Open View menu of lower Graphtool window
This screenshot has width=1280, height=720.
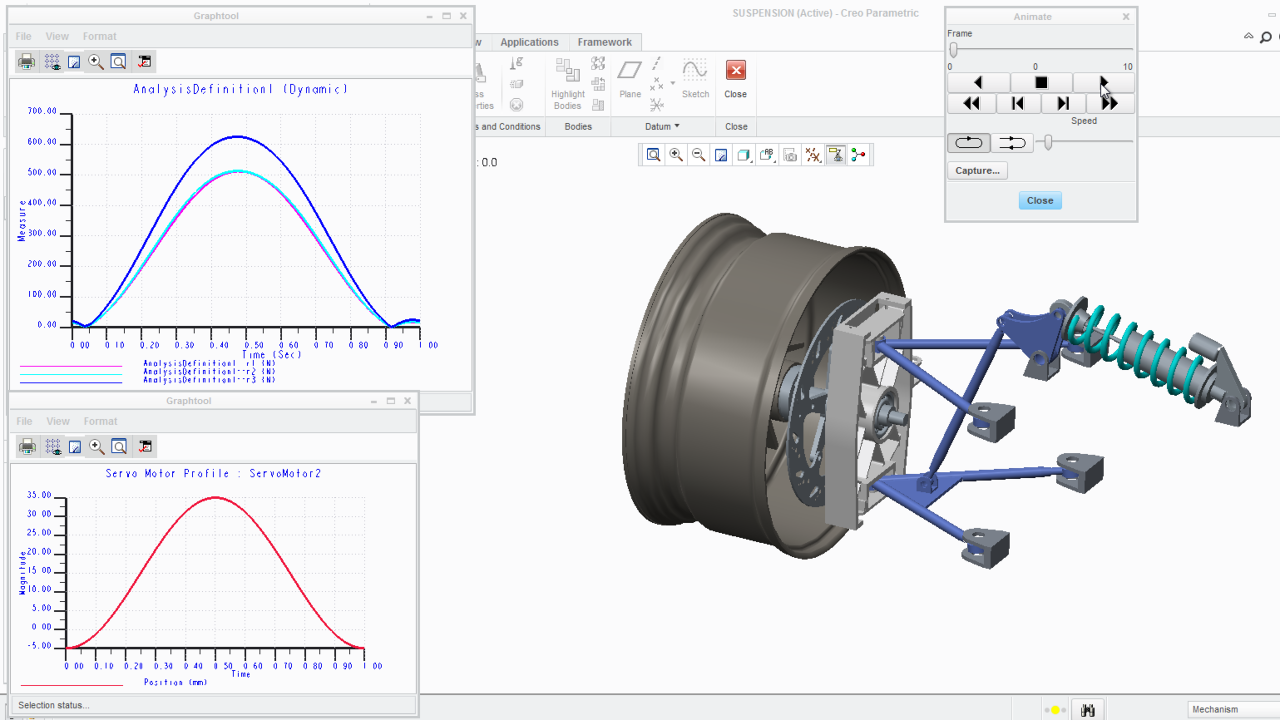tap(58, 422)
